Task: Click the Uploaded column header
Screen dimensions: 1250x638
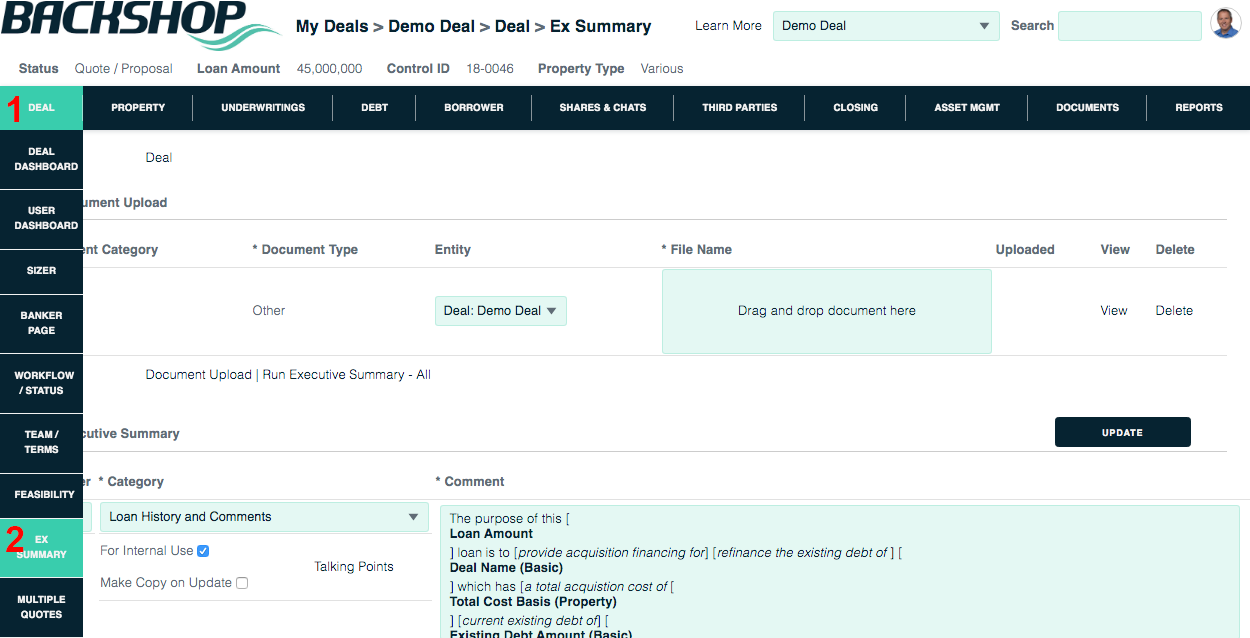Action: pos(1025,250)
